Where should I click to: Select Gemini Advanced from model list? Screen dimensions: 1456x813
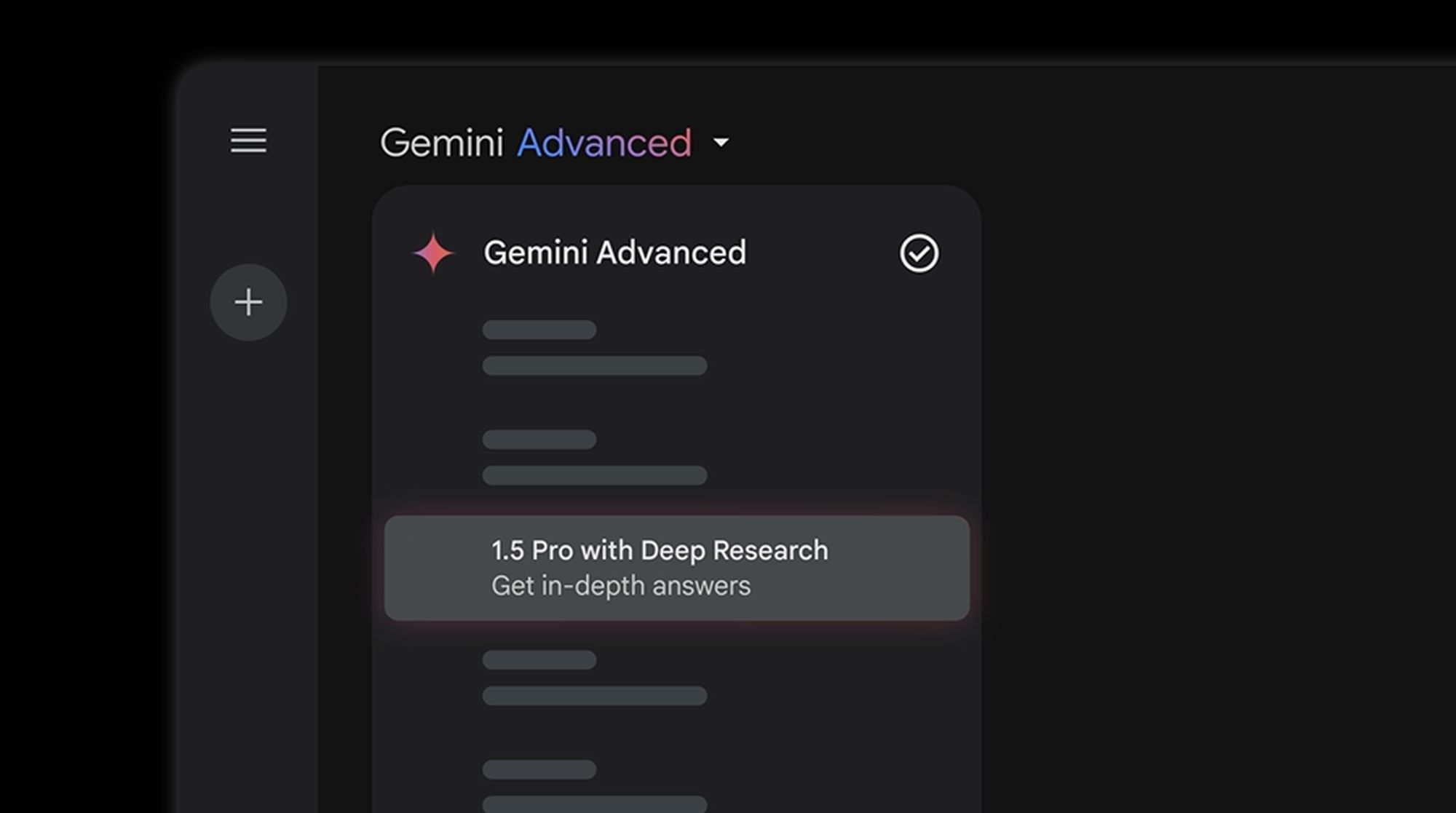pos(614,252)
